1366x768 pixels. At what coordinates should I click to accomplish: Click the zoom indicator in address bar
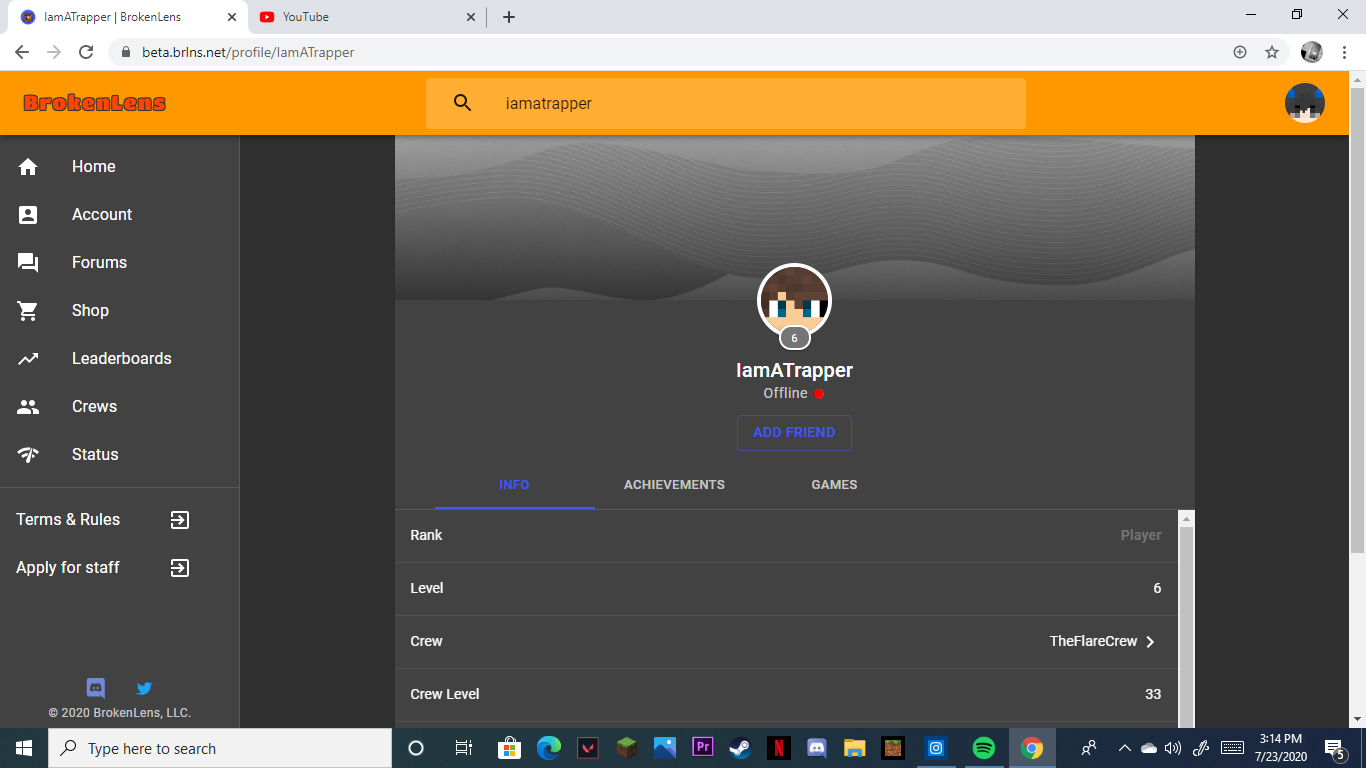click(x=1240, y=52)
